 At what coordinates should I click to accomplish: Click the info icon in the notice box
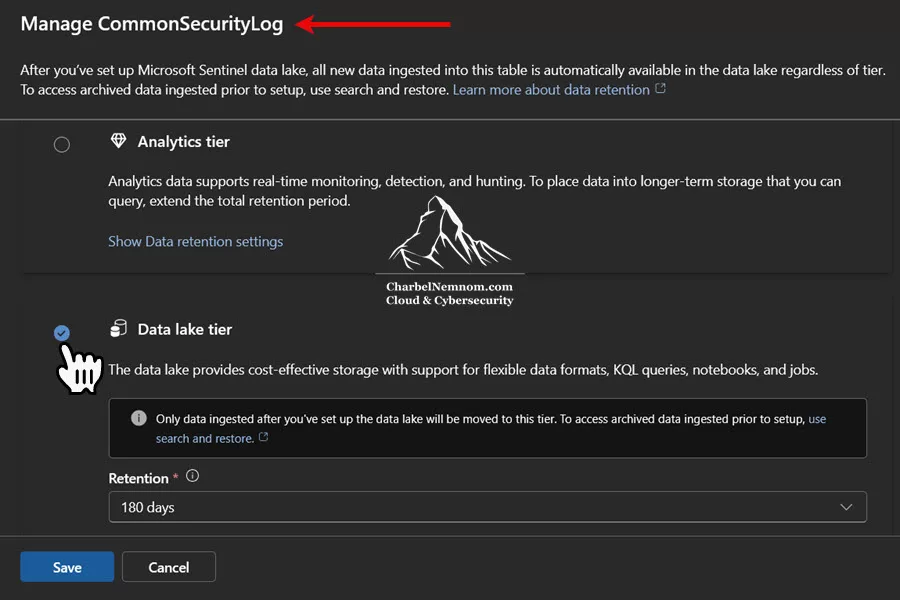139,418
